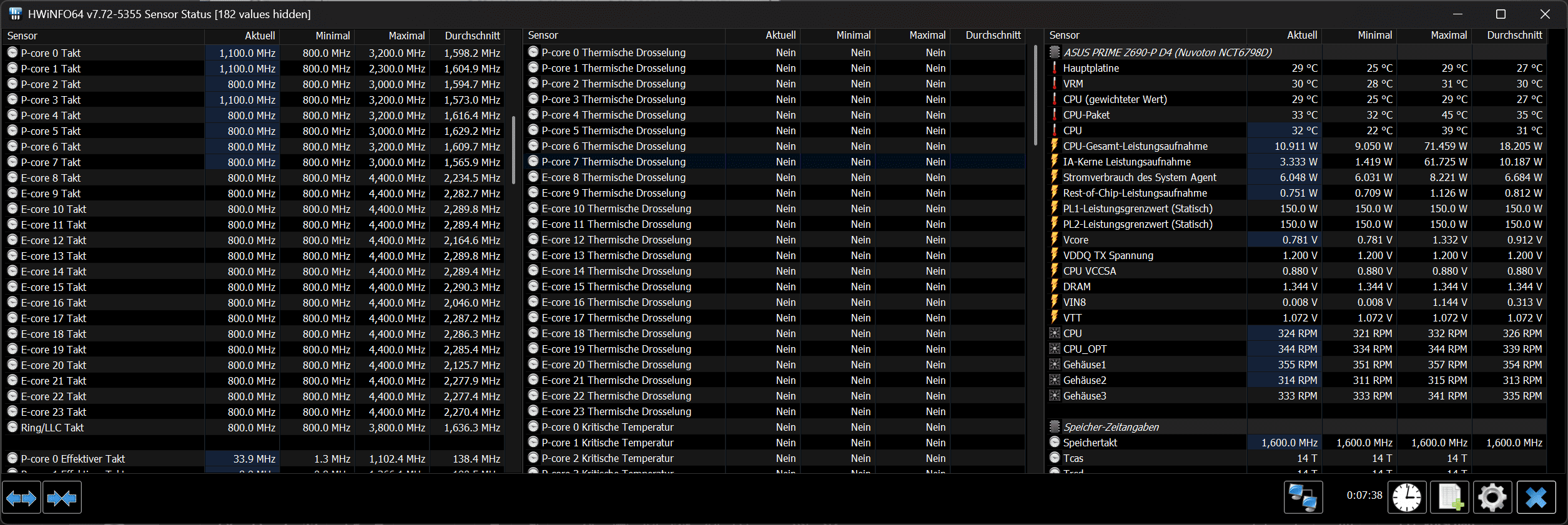Click the fan icon next to Gehäuse3
The height and width of the screenshot is (525, 1568).
coord(1055,396)
